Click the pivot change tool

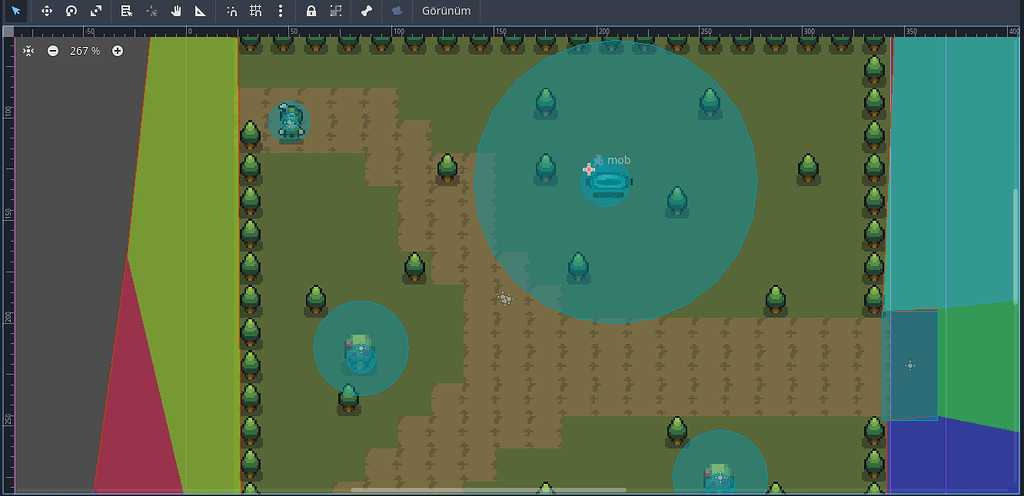[x=152, y=11]
